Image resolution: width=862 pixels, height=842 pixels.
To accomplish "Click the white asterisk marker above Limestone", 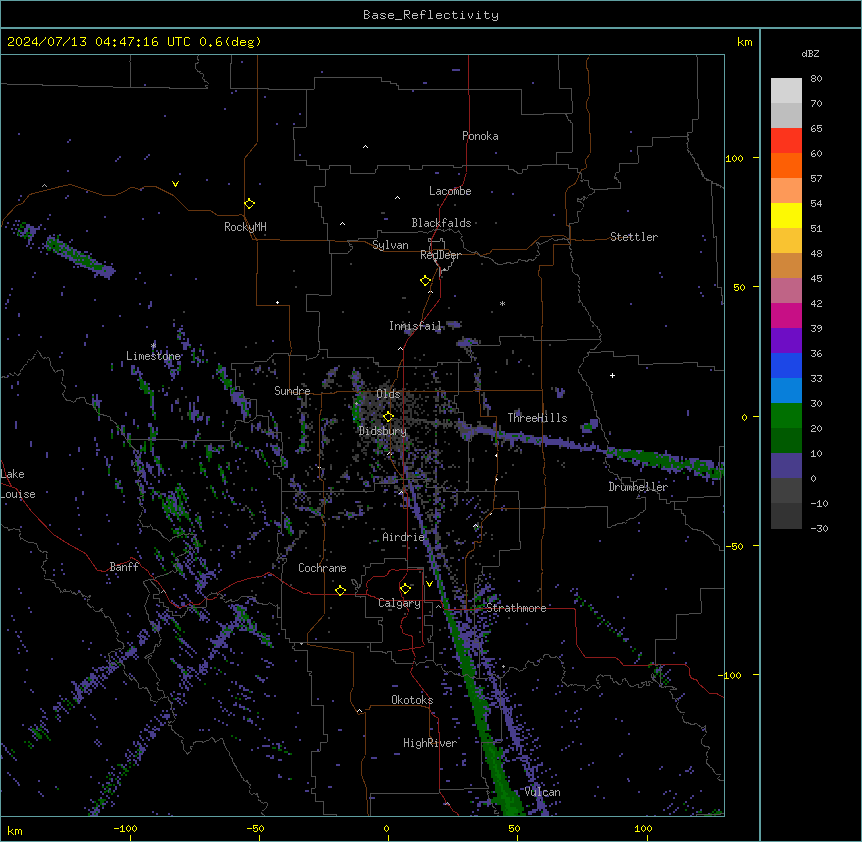I will click(x=153, y=345).
